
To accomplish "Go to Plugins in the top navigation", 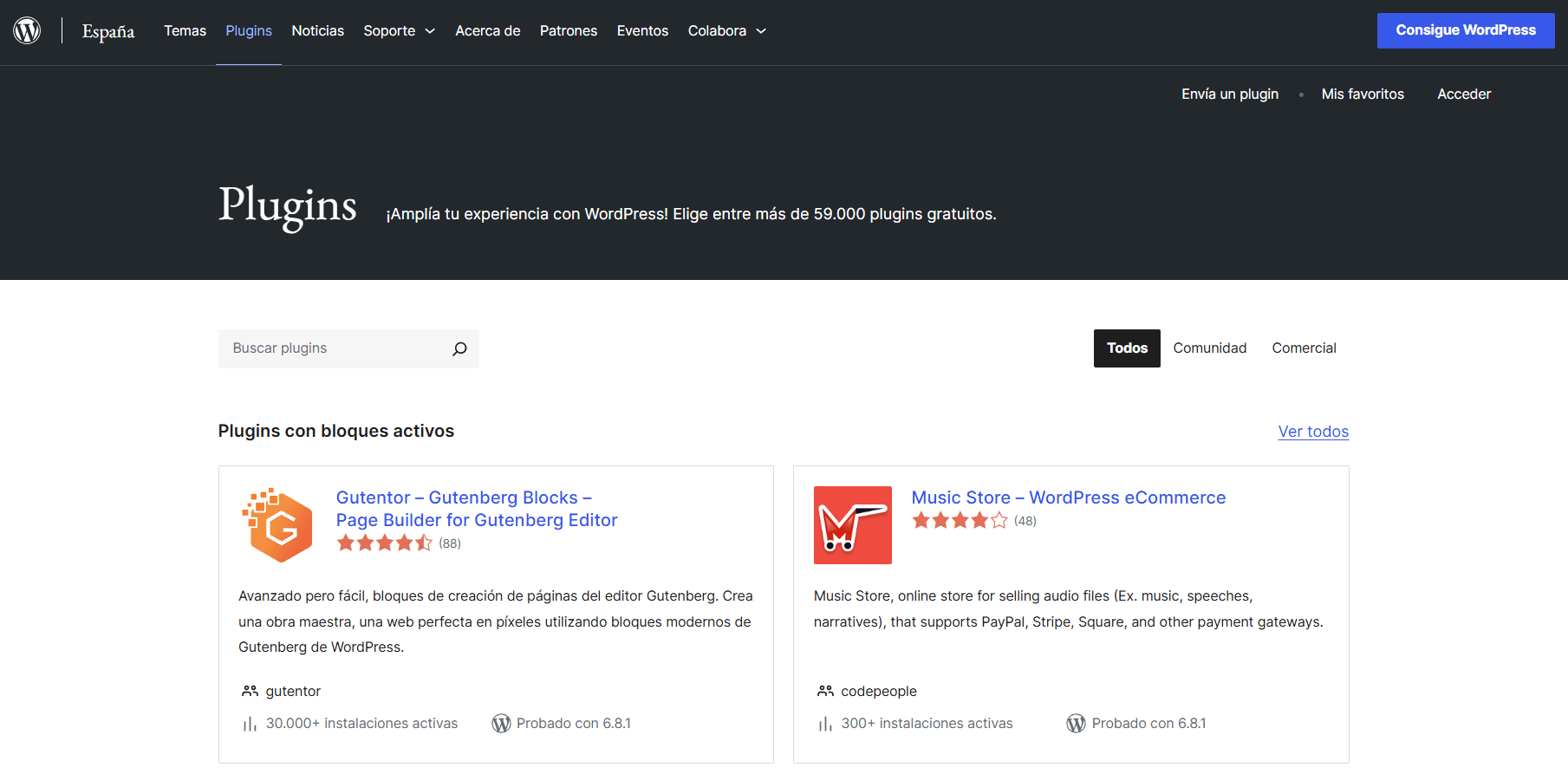I will pos(249,31).
